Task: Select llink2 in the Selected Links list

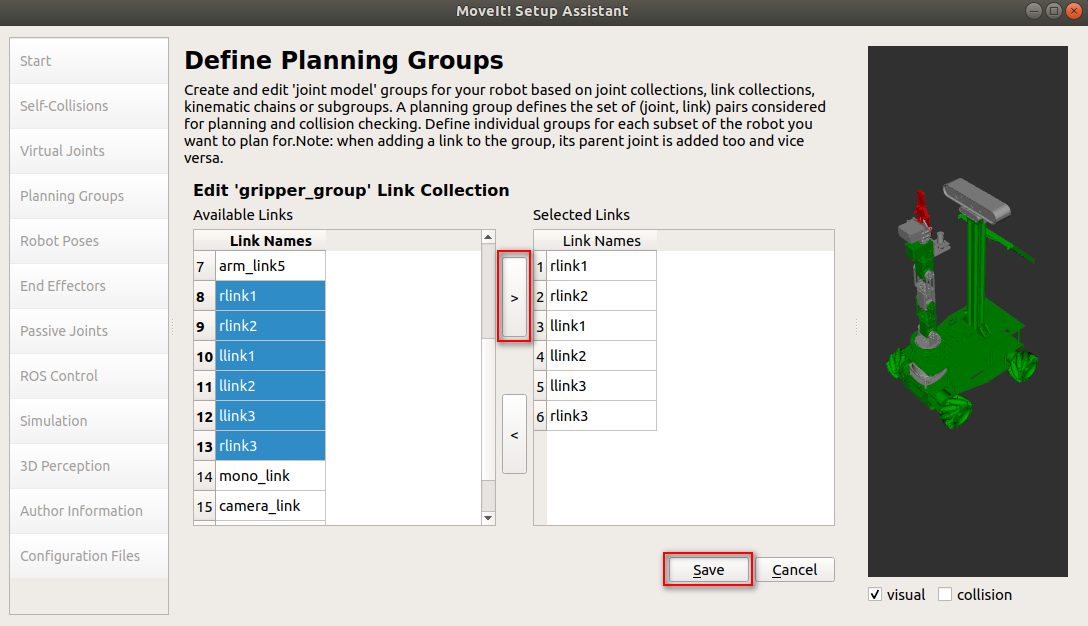Action: pos(601,356)
